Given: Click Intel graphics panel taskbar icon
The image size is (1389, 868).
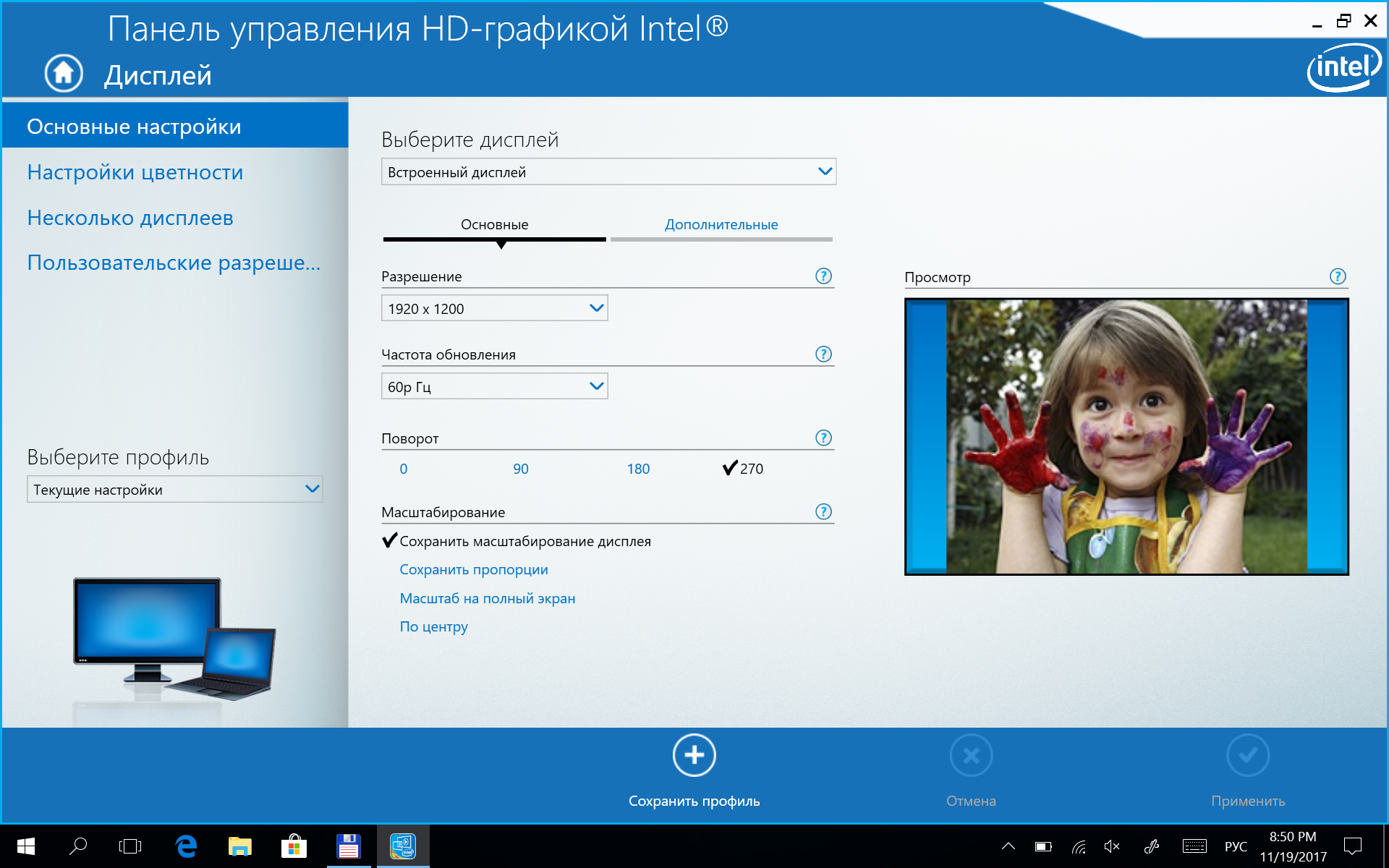Looking at the screenshot, I should pyautogui.click(x=403, y=846).
